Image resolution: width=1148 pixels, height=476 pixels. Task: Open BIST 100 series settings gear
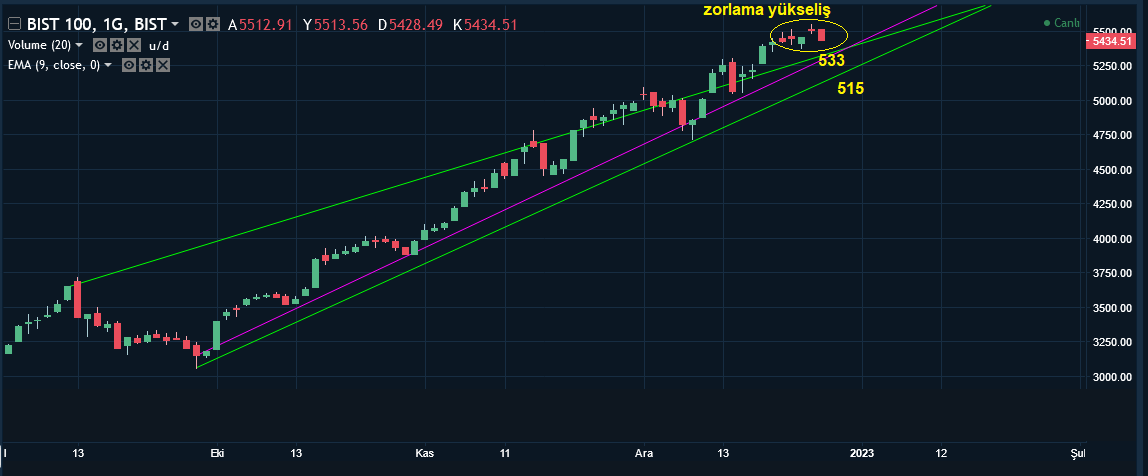click(213, 24)
